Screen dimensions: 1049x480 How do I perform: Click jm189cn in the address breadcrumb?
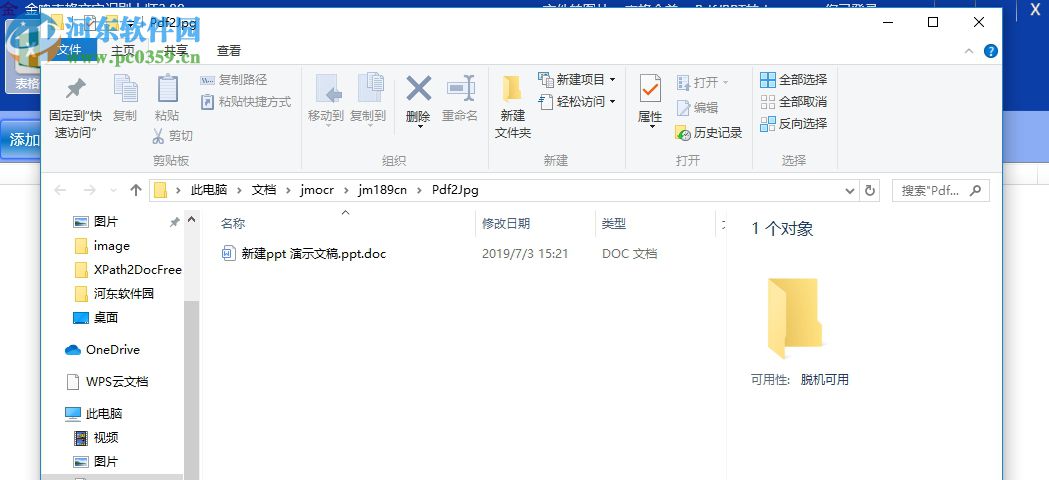[382, 190]
